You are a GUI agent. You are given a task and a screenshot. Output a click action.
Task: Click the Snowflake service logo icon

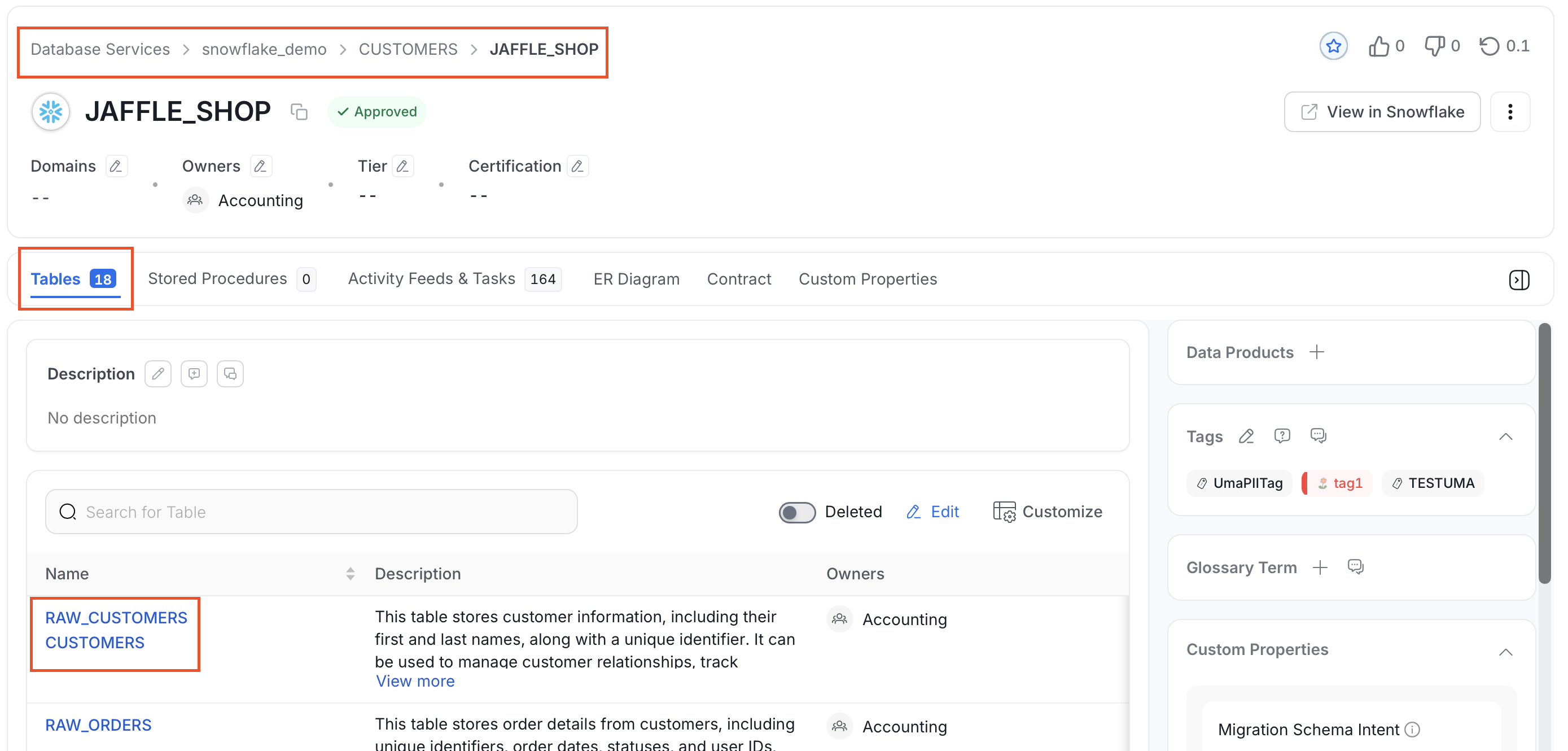51,112
